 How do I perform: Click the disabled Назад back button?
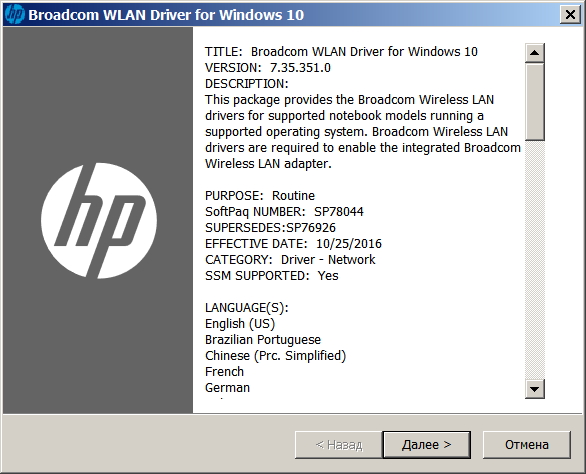point(339,445)
